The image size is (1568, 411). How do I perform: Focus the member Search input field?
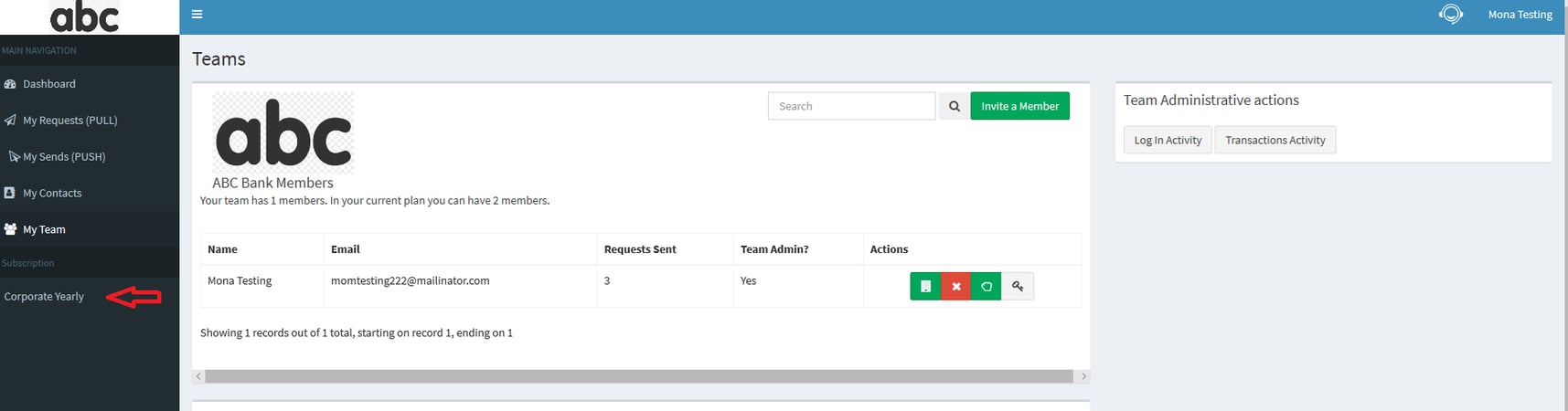click(x=851, y=106)
